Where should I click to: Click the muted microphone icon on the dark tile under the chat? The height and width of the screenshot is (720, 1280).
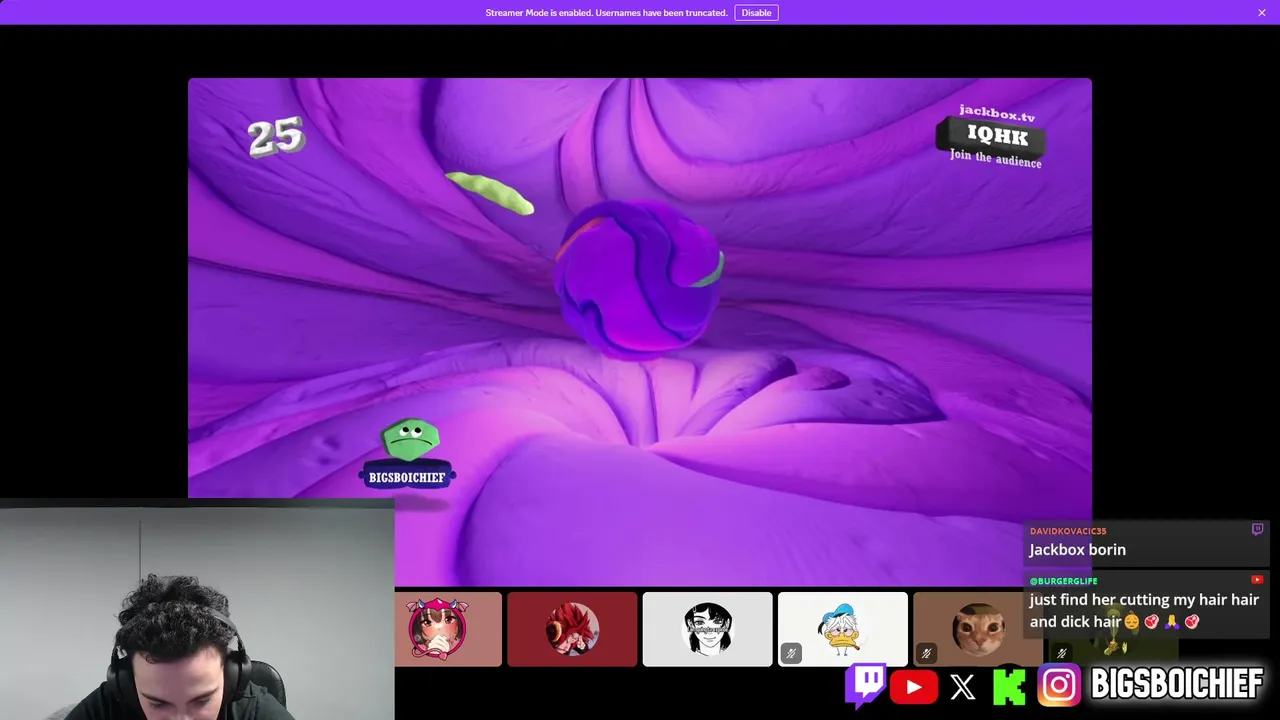point(1062,654)
